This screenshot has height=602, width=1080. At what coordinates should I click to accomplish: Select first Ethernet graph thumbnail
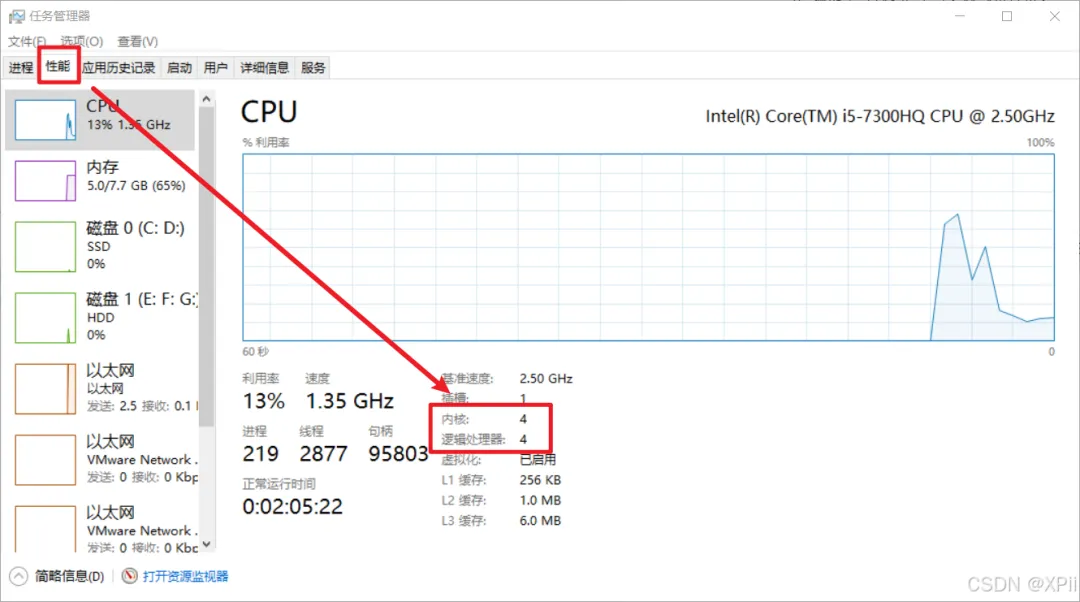point(45,388)
